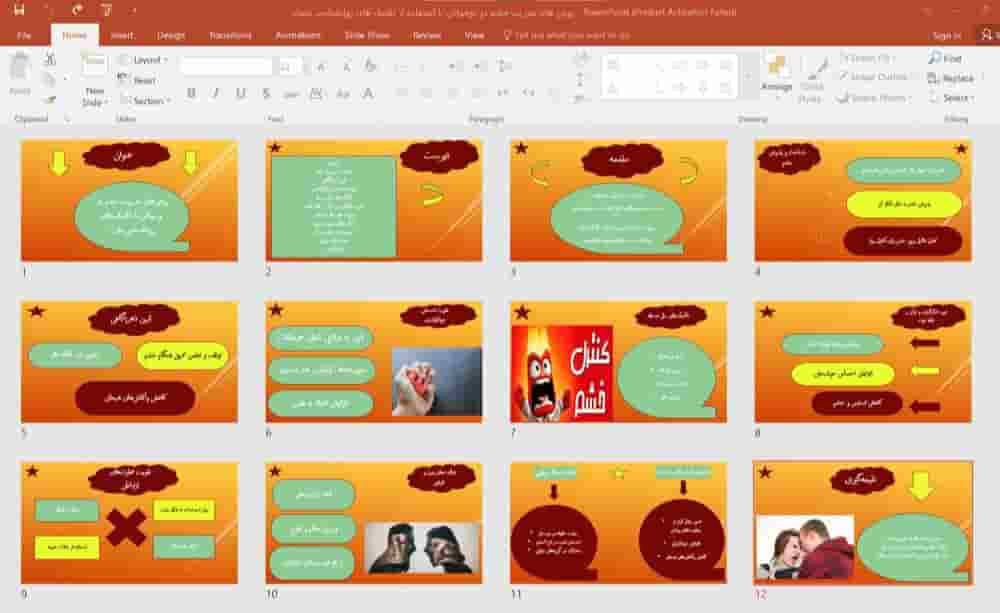Click the Font Color button
Image resolution: width=1000 pixels, height=613 pixels.
[368, 94]
